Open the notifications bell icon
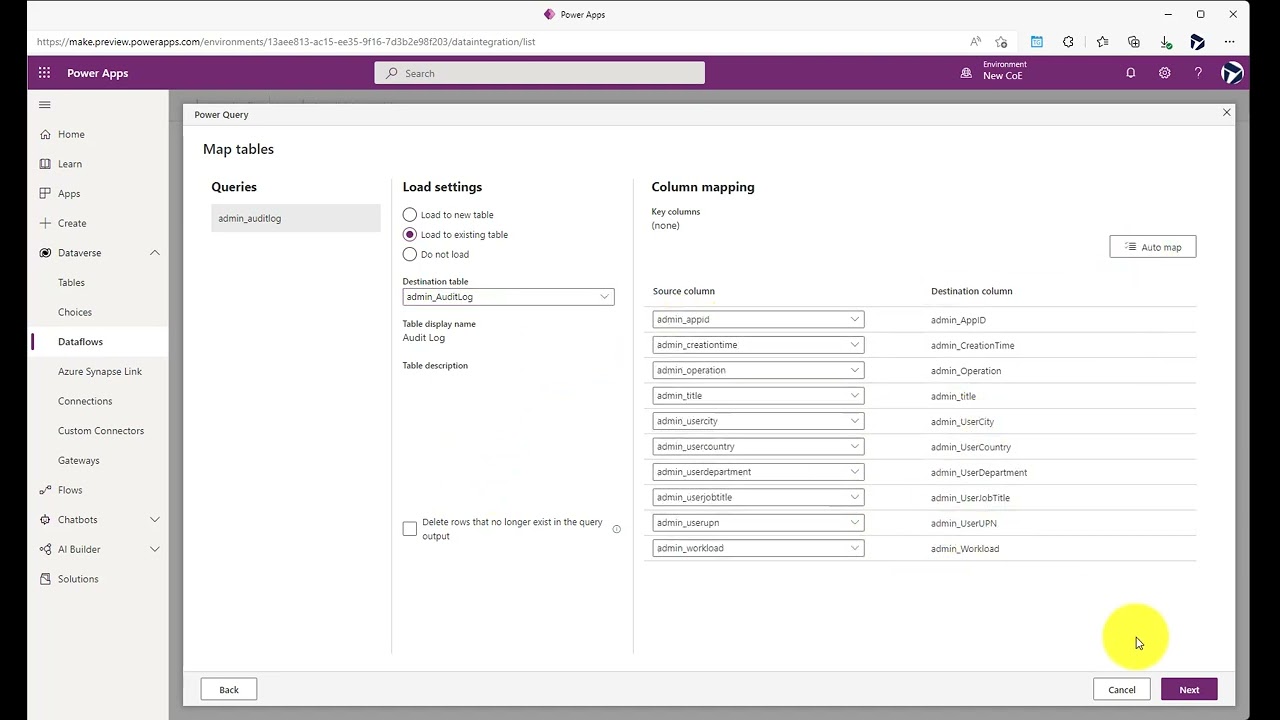This screenshot has height=720, width=1280. (1131, 73)
